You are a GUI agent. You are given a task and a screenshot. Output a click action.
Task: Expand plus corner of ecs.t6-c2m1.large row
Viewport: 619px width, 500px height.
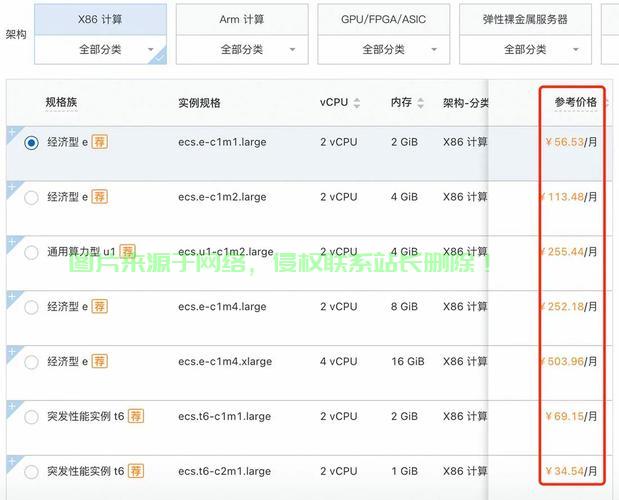click(x=12, y=461)
